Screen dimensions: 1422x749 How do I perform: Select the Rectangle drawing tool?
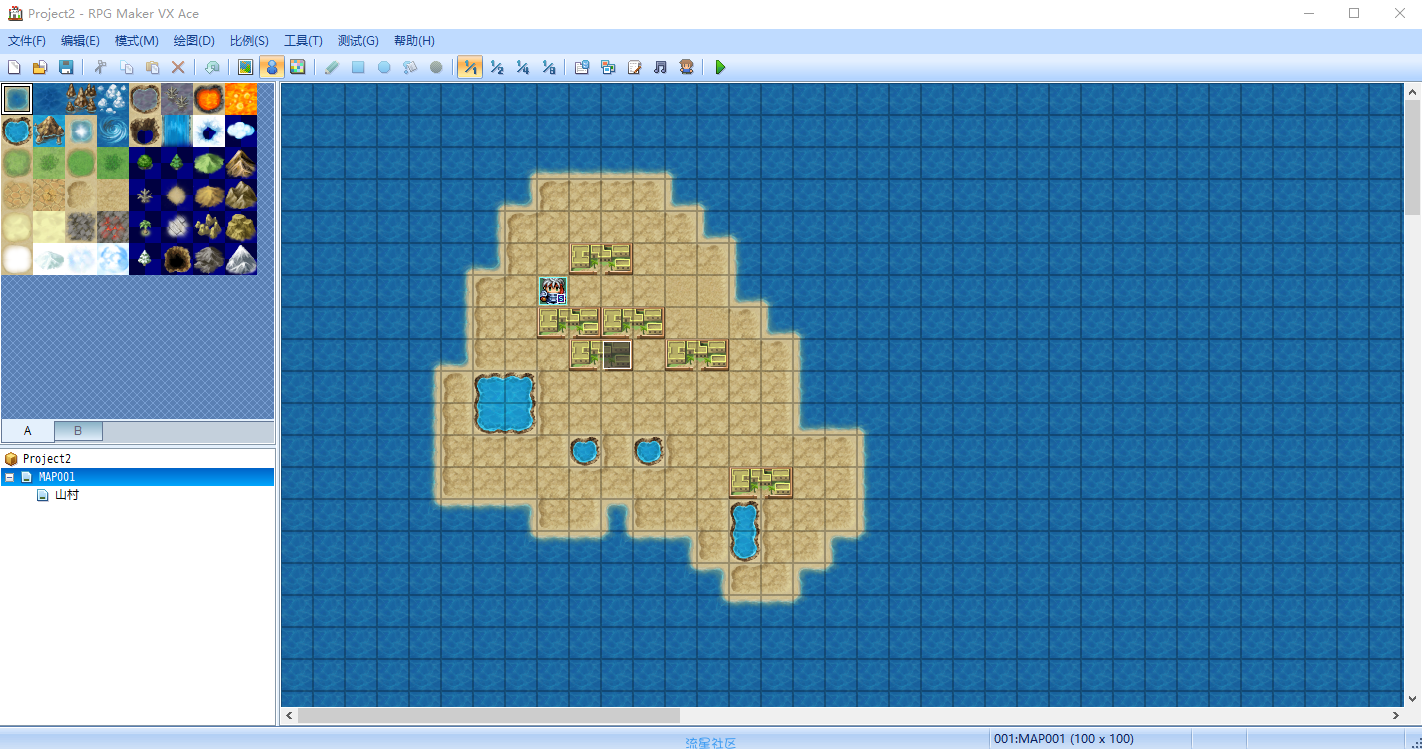click(x=358, y=67)
